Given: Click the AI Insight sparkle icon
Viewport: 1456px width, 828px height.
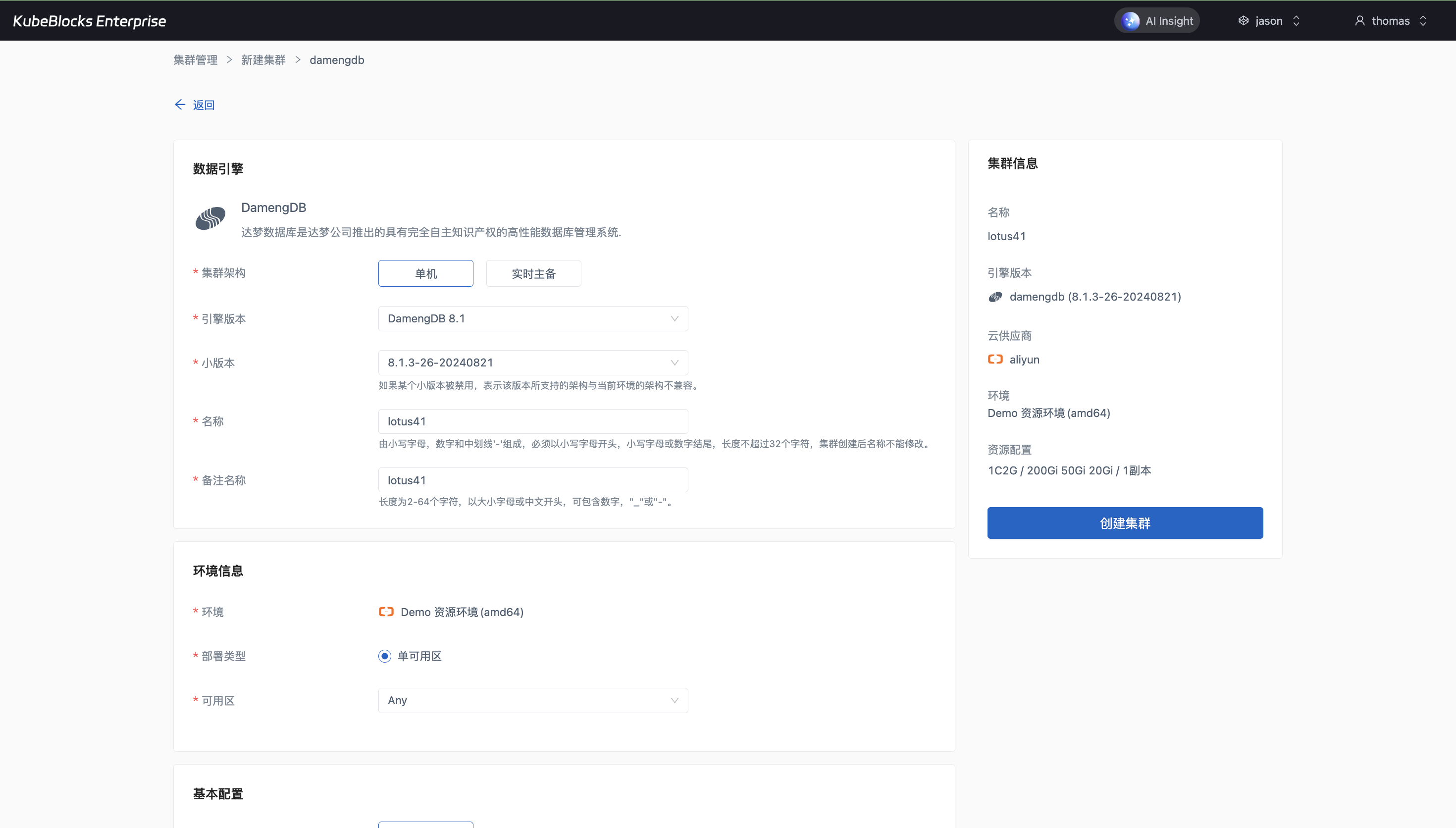Looking at the screenshot, I should click(1130, 21).
